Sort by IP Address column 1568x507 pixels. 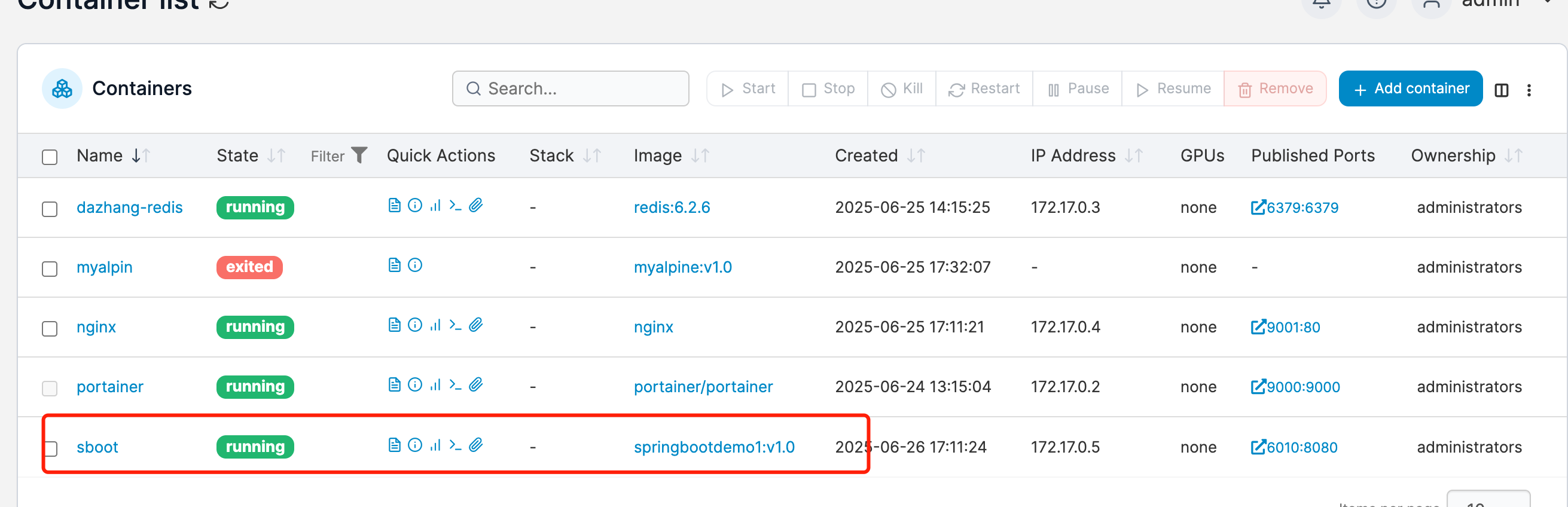pyautogui.click(x=1087, y=156)
